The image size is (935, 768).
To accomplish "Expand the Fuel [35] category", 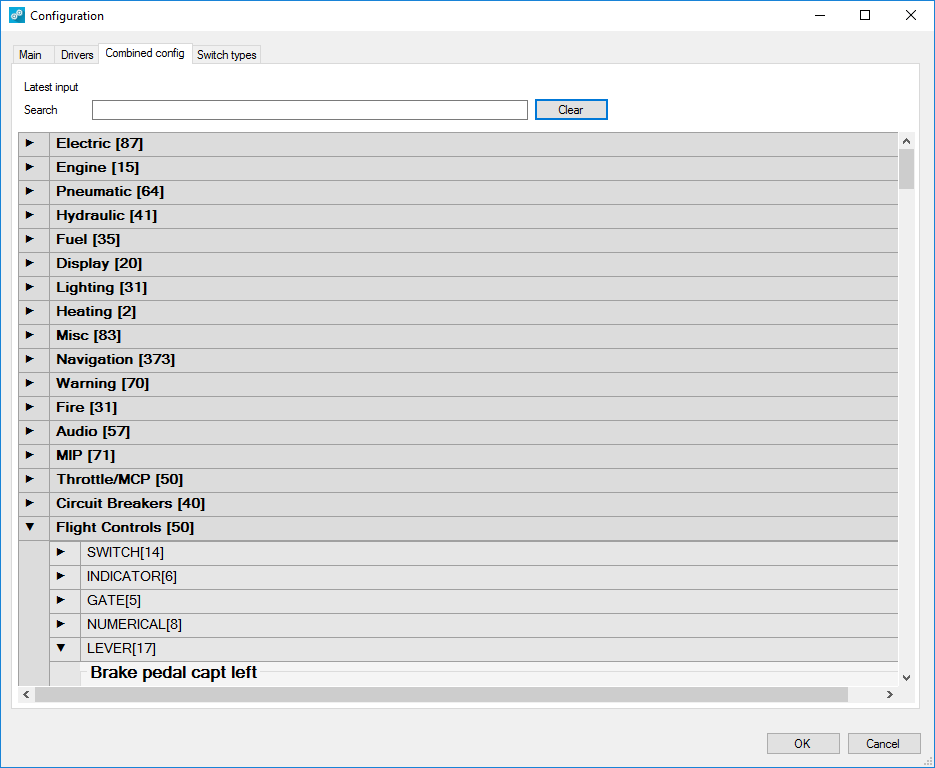I will click(30, 239).
